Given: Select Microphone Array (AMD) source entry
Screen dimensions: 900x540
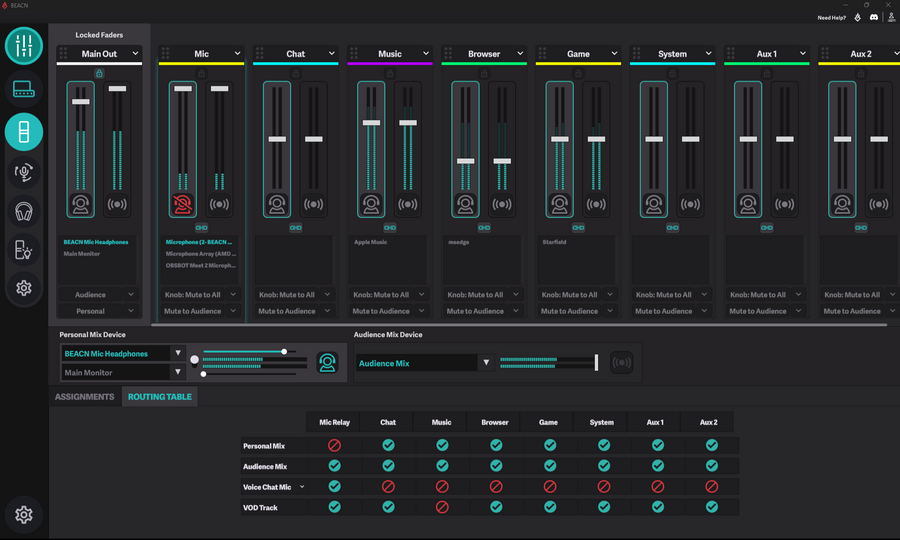Looking at the screenshot, I should point(201,254).
